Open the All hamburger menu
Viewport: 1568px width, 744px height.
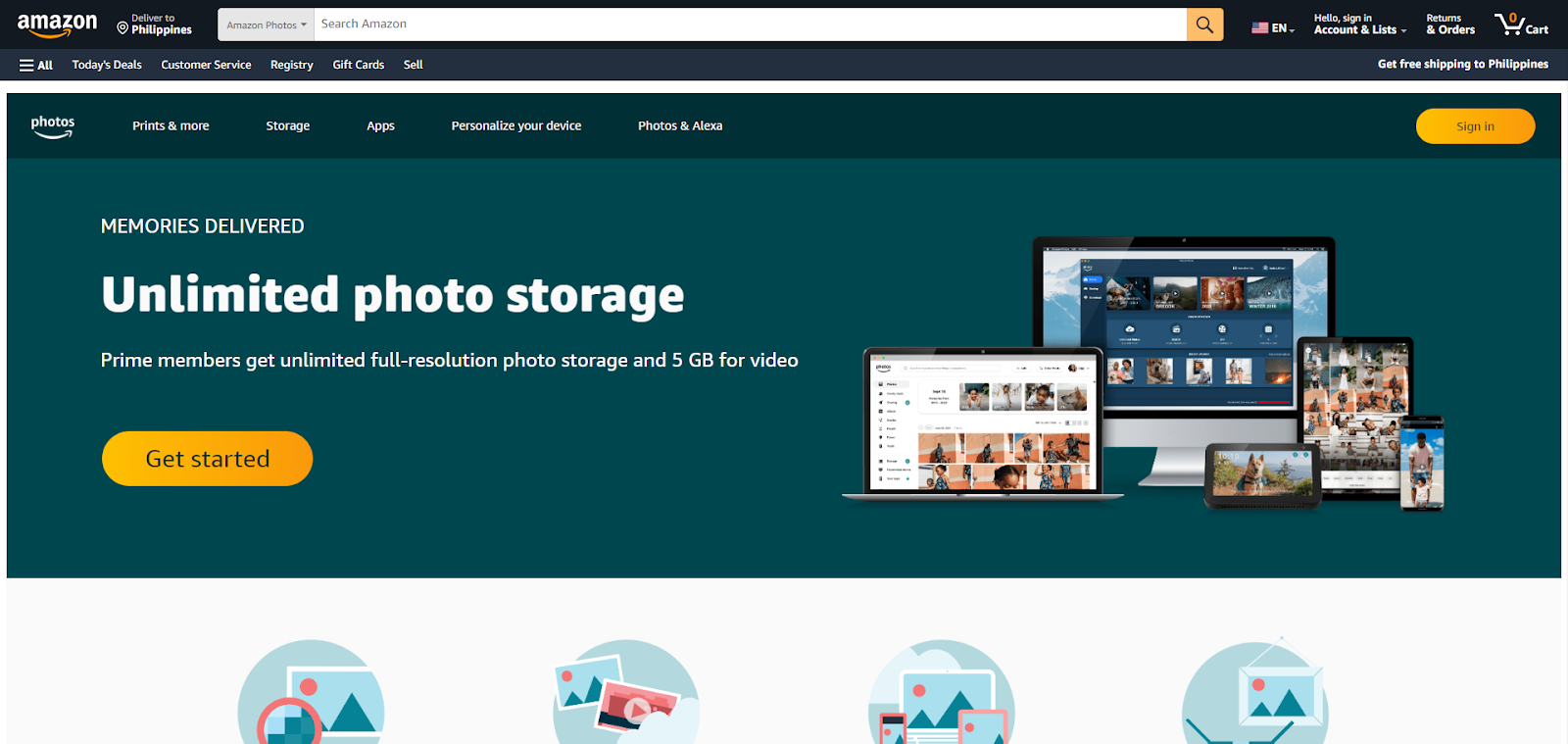pyautogui.click(x=36, y=65)
